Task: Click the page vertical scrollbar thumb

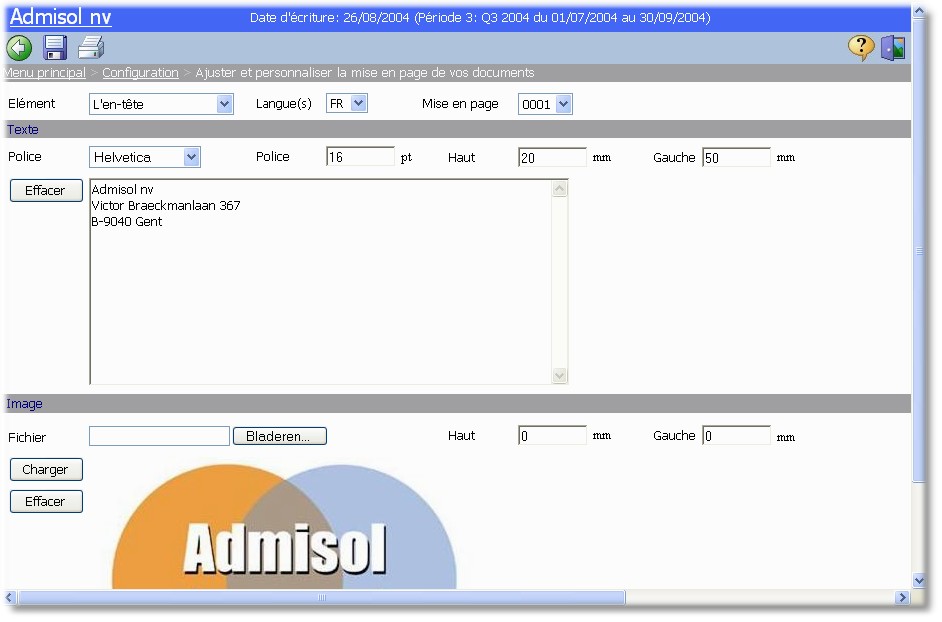Action: (x=919, y=251)
